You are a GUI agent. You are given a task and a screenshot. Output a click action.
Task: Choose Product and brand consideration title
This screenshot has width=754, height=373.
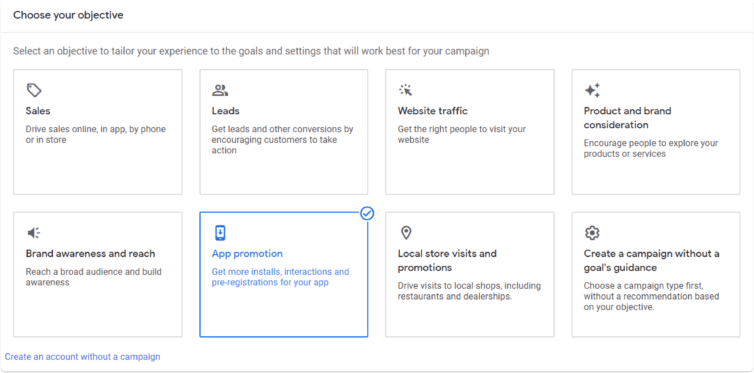pos(628,118)
